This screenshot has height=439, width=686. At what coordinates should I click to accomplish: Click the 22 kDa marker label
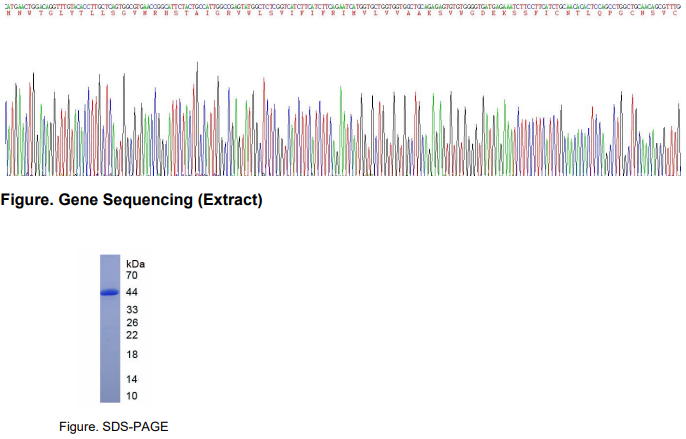[x=132, y=335]
